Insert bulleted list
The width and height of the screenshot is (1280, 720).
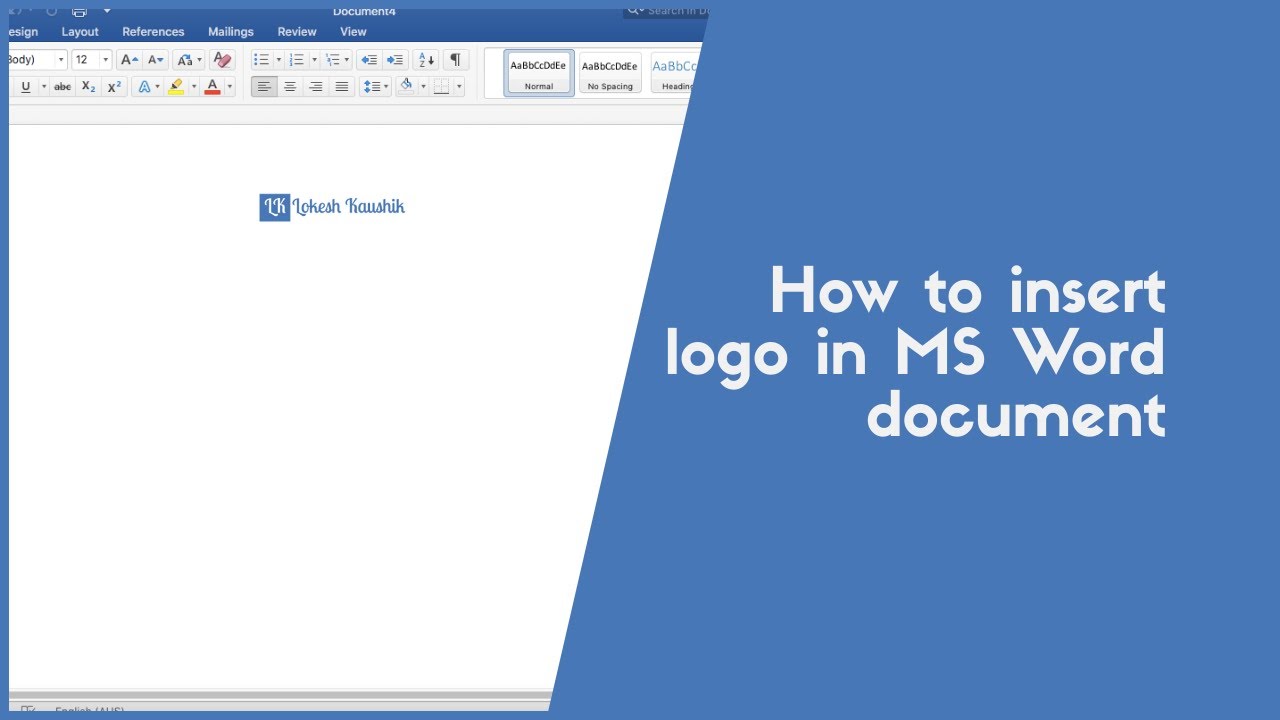click(262, 60)
